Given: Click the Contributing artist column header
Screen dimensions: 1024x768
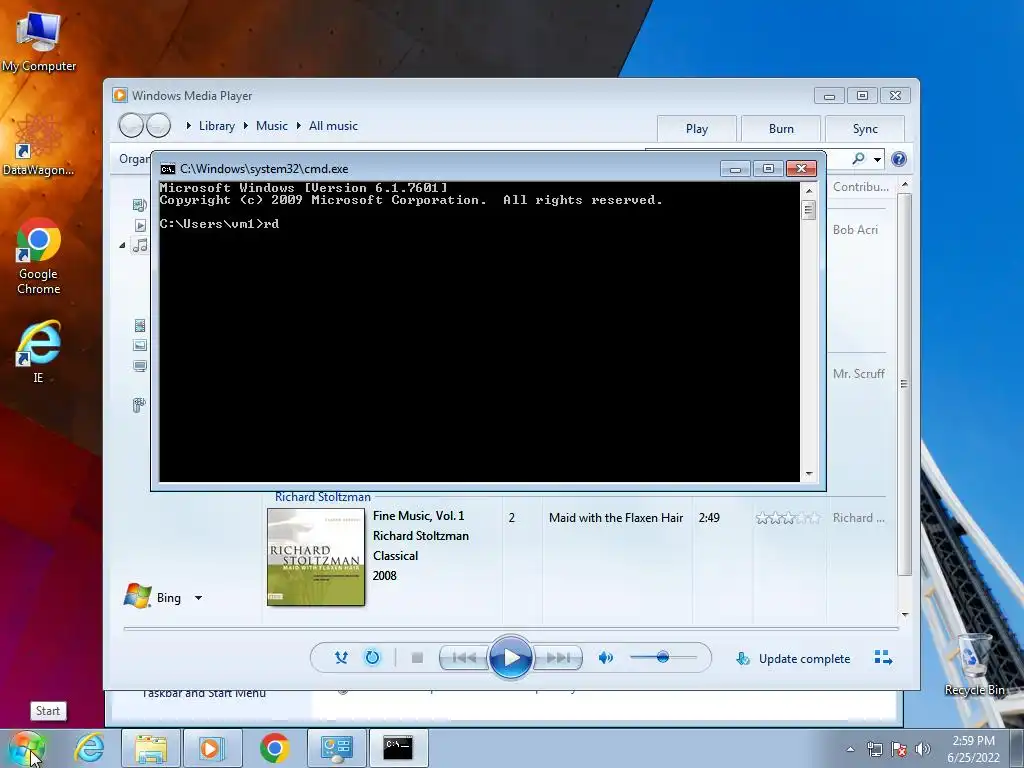Looking at the screenshot, I should 861,187.
